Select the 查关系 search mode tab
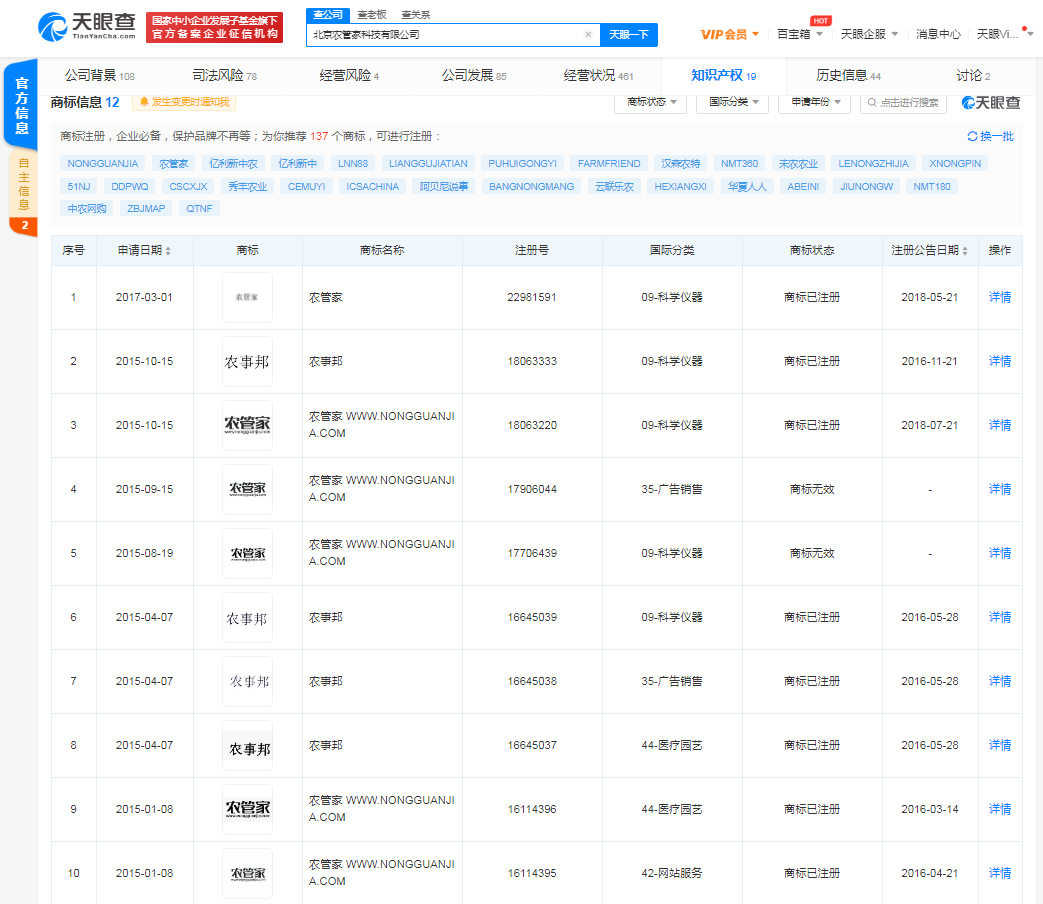Screen dimensions: 1043x904 (x=416, y=15)
